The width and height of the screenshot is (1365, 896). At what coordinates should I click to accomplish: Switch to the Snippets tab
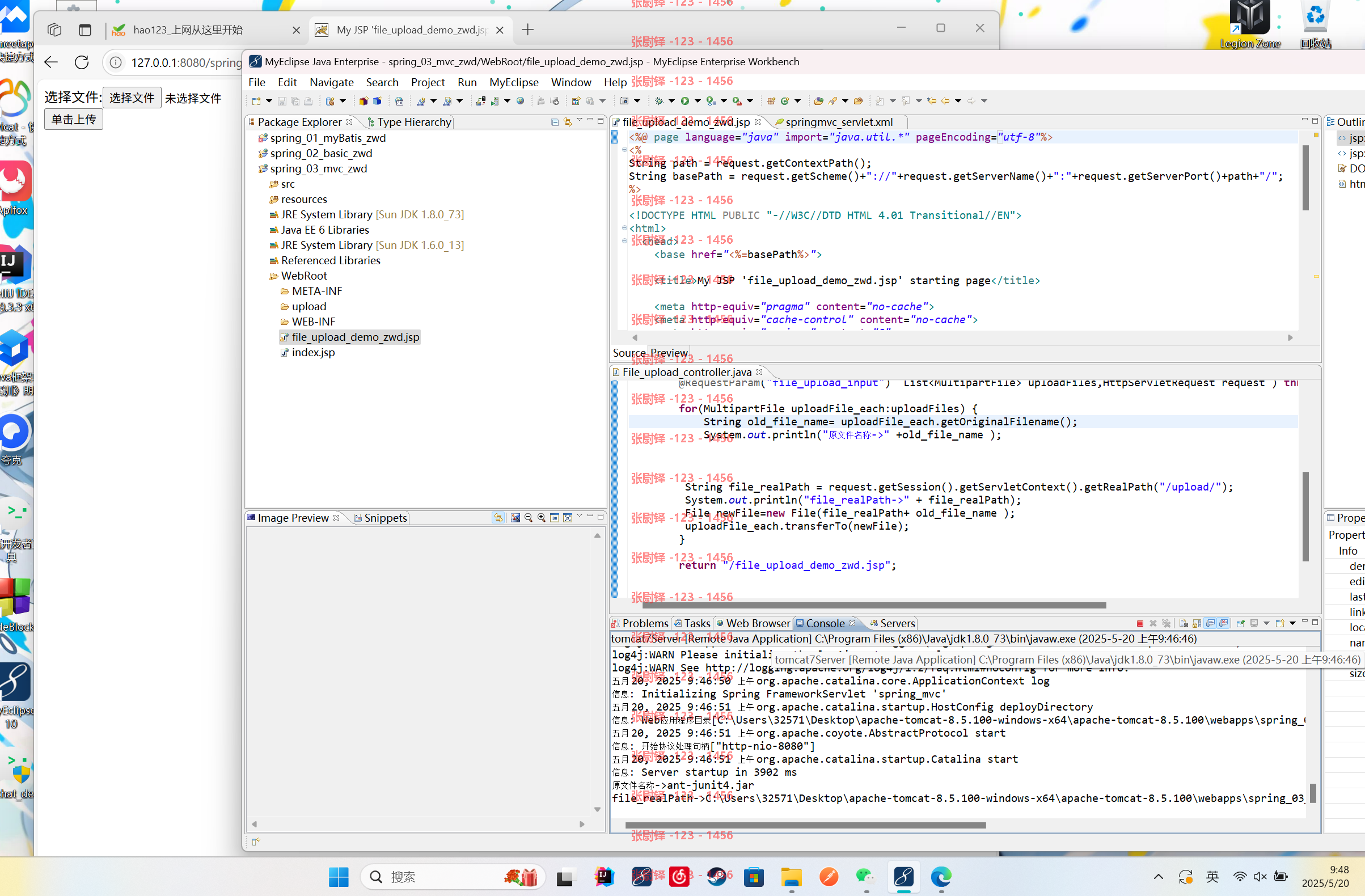pyautogui.click(x=381, y=518)
